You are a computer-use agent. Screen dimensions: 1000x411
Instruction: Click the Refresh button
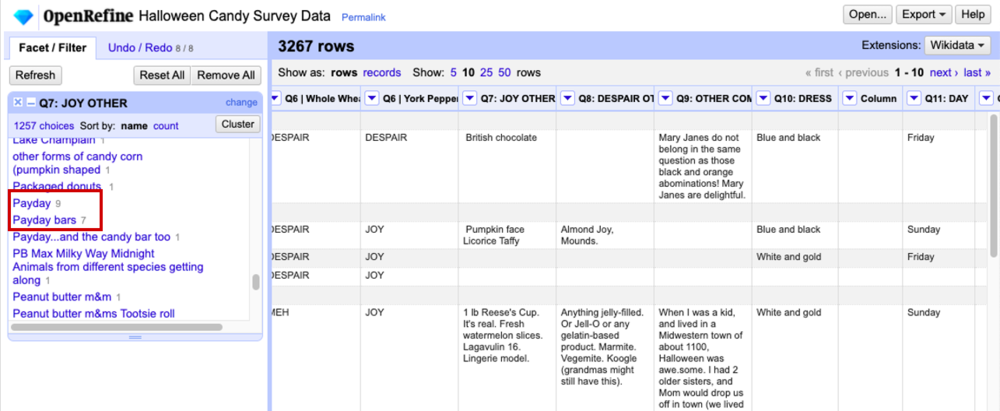coord(35,75)
